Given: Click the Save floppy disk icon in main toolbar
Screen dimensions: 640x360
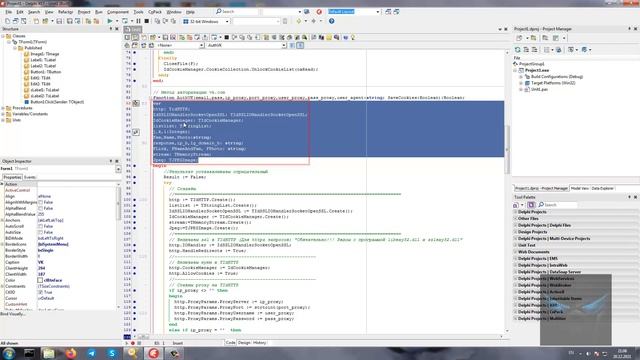Looking at the screenshot, I should [x=59, y=21].
